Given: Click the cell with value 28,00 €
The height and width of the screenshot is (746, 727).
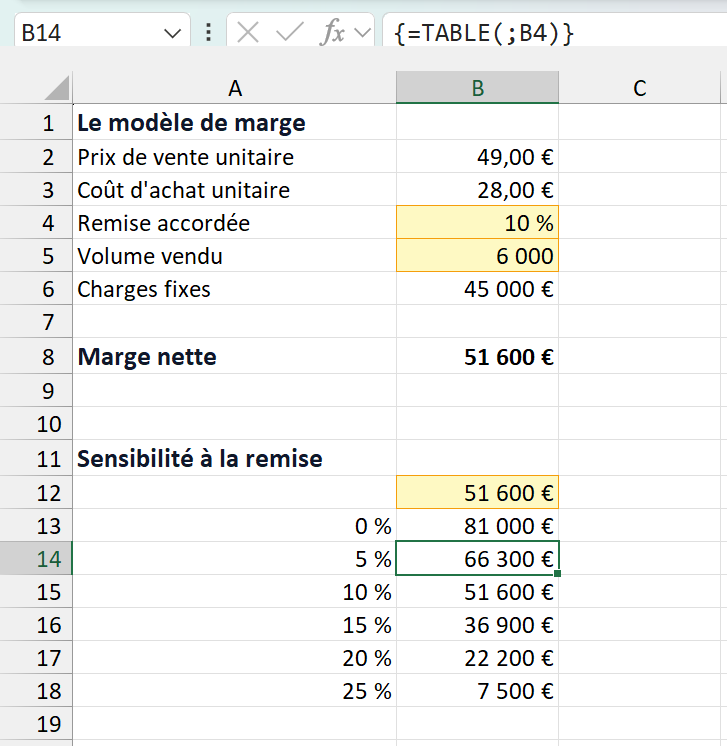Looking at the screenshot, I should (477, 190).
